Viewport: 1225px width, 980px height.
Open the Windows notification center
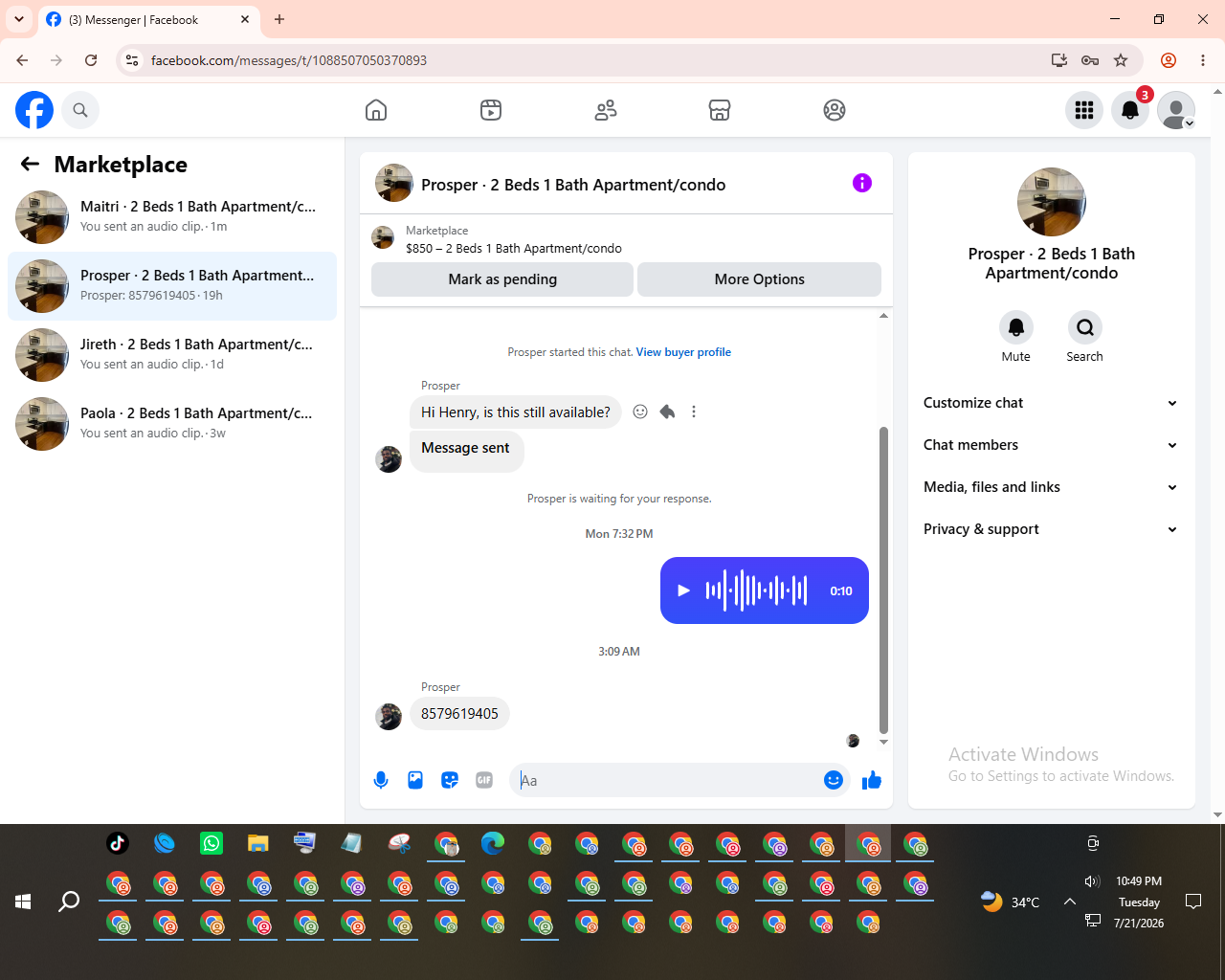point(1193,902)
